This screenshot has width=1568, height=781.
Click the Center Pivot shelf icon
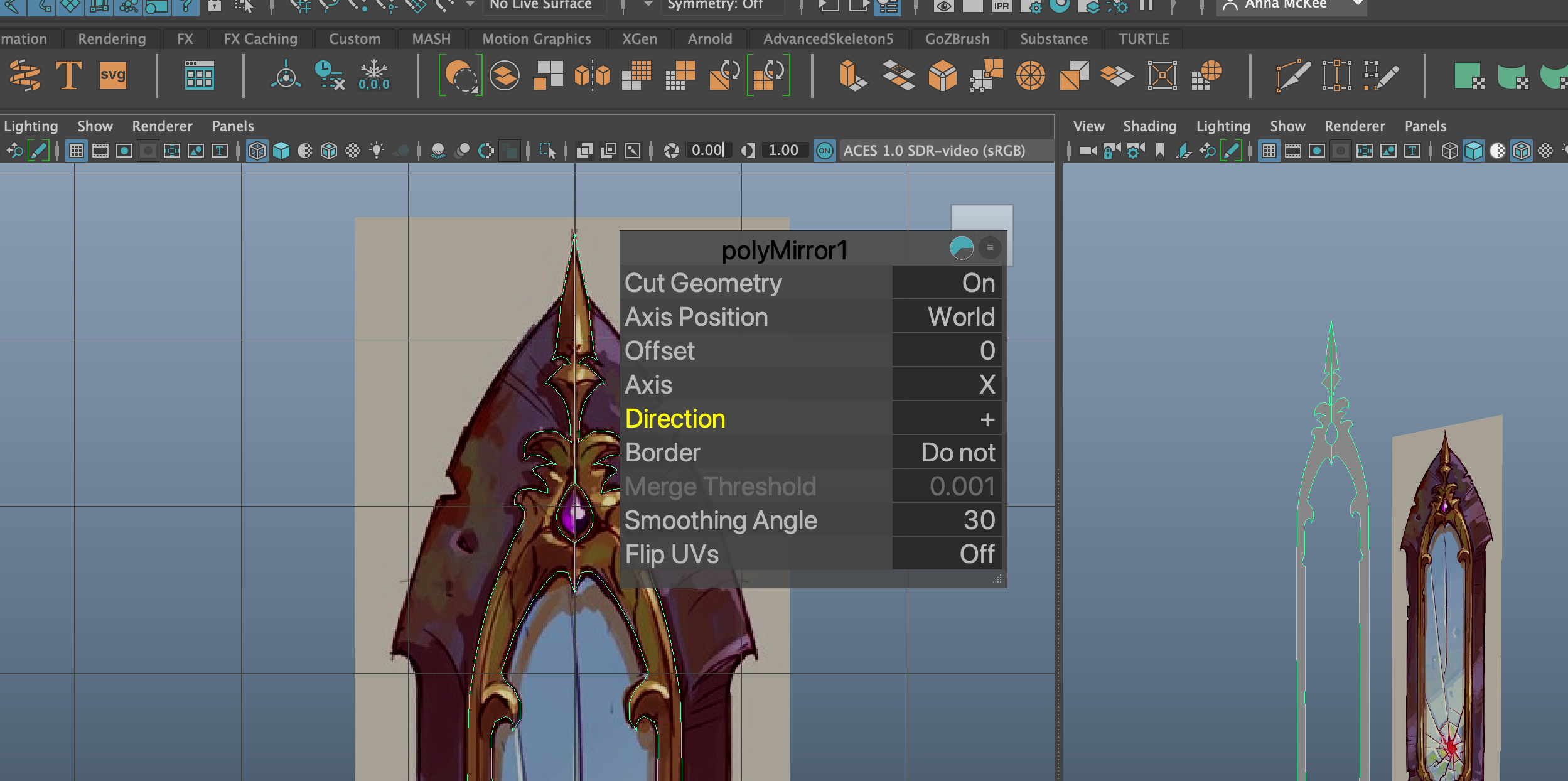(x=286, y=76)
